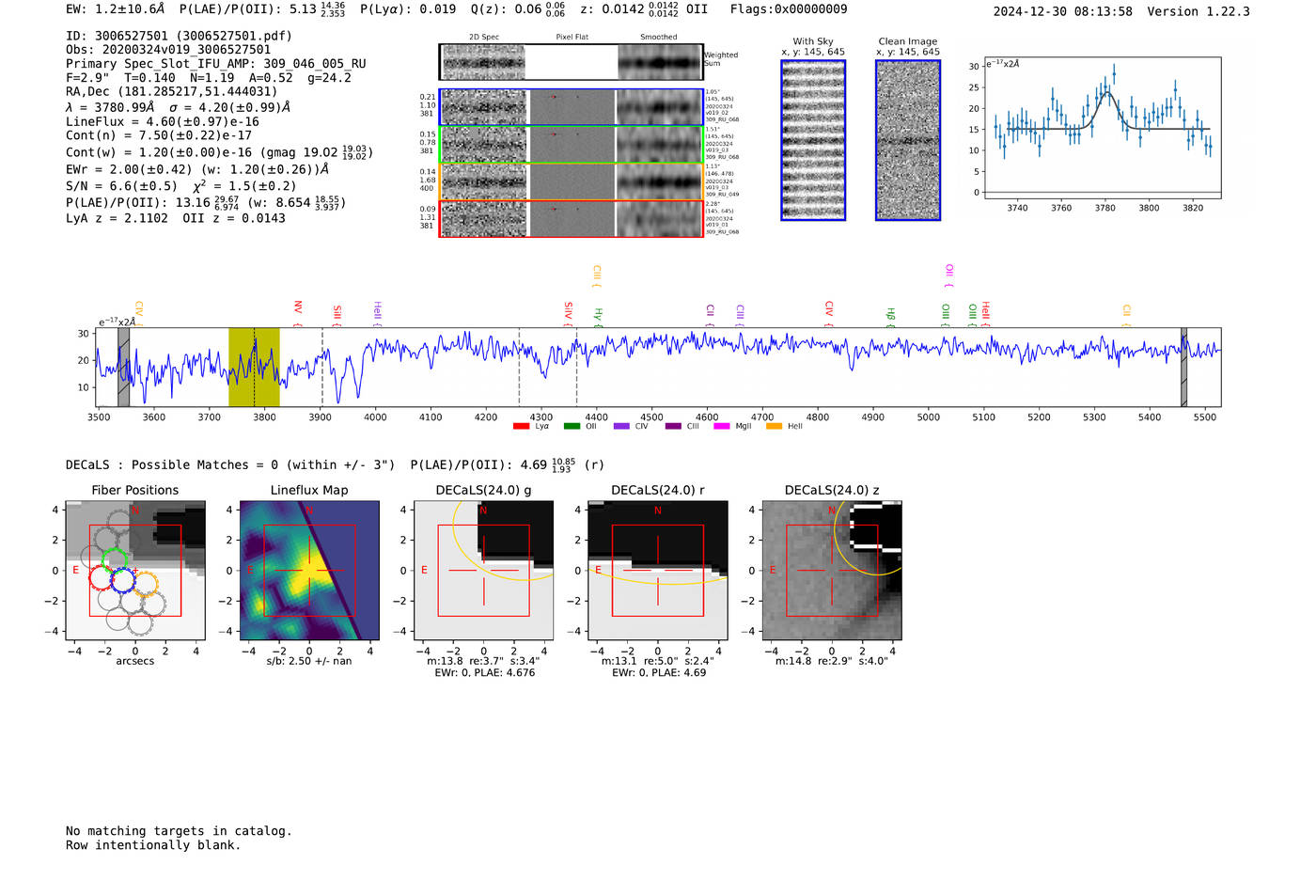Click the red NV line marker
The width and height of the screenshot is (1316, 896).
click(x=297, y=313)
